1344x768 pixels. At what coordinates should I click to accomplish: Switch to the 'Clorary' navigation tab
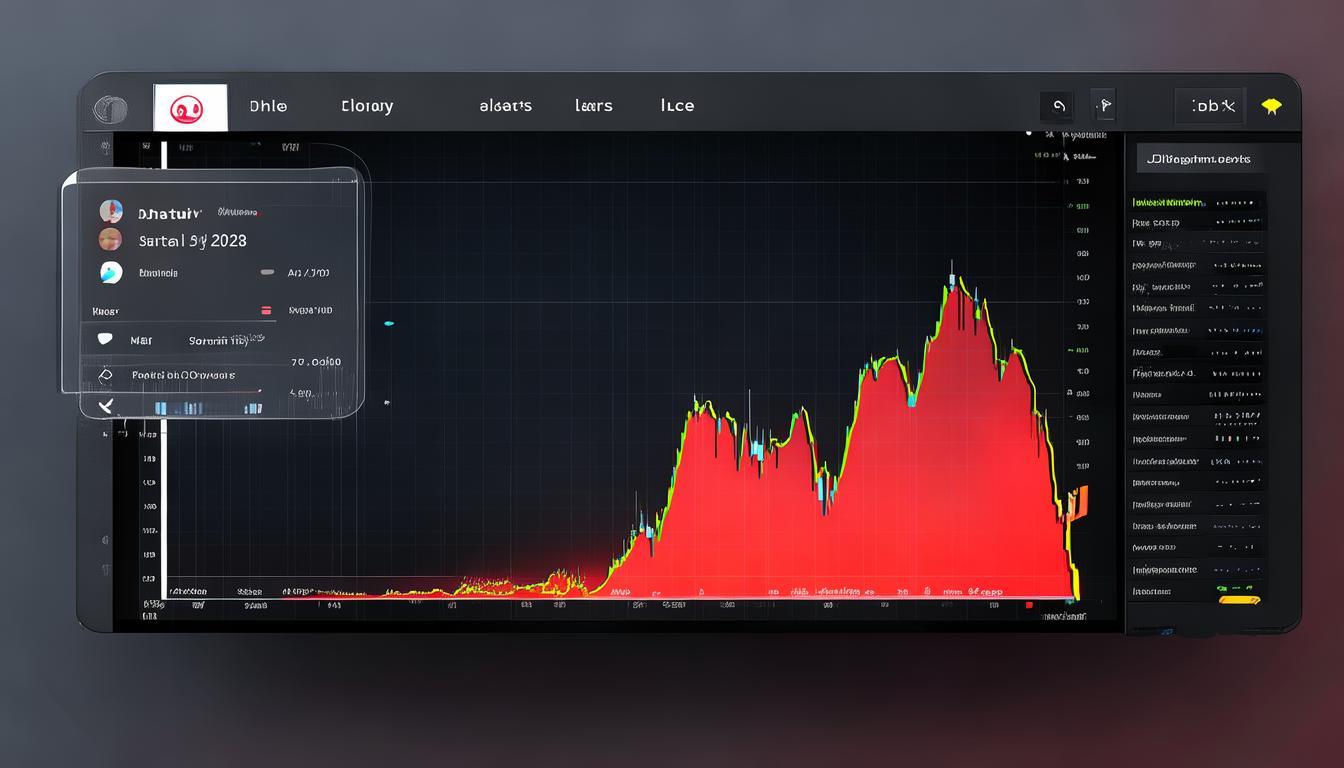pyautogui.click(x=367, y=106)
